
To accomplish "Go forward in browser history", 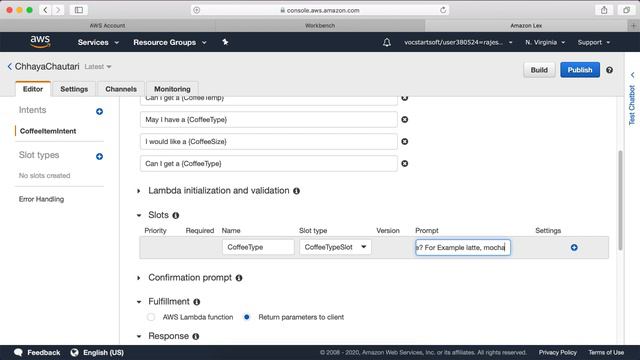I will [58, 10].
